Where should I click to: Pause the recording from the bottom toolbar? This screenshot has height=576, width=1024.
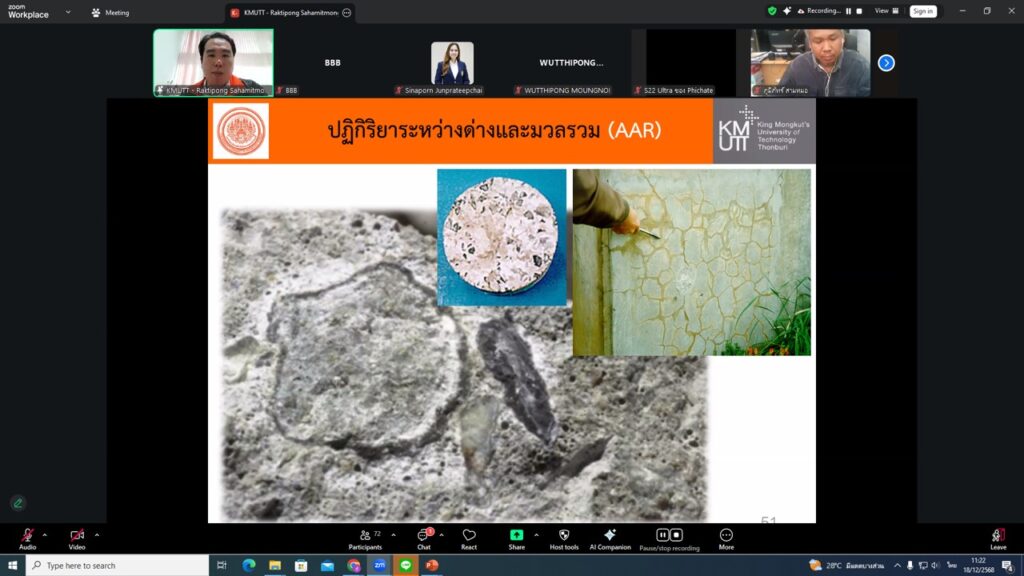[662, 535]
